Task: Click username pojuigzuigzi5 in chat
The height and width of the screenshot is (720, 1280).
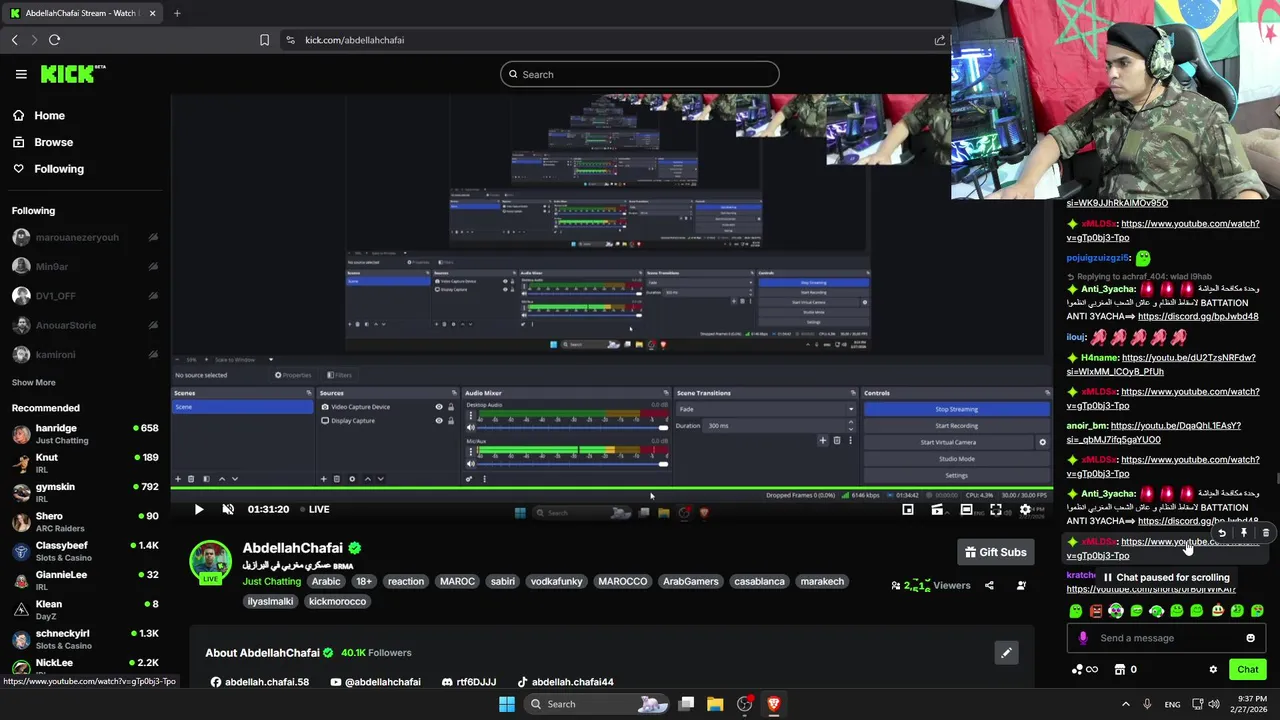Action: pos(1097,258)
